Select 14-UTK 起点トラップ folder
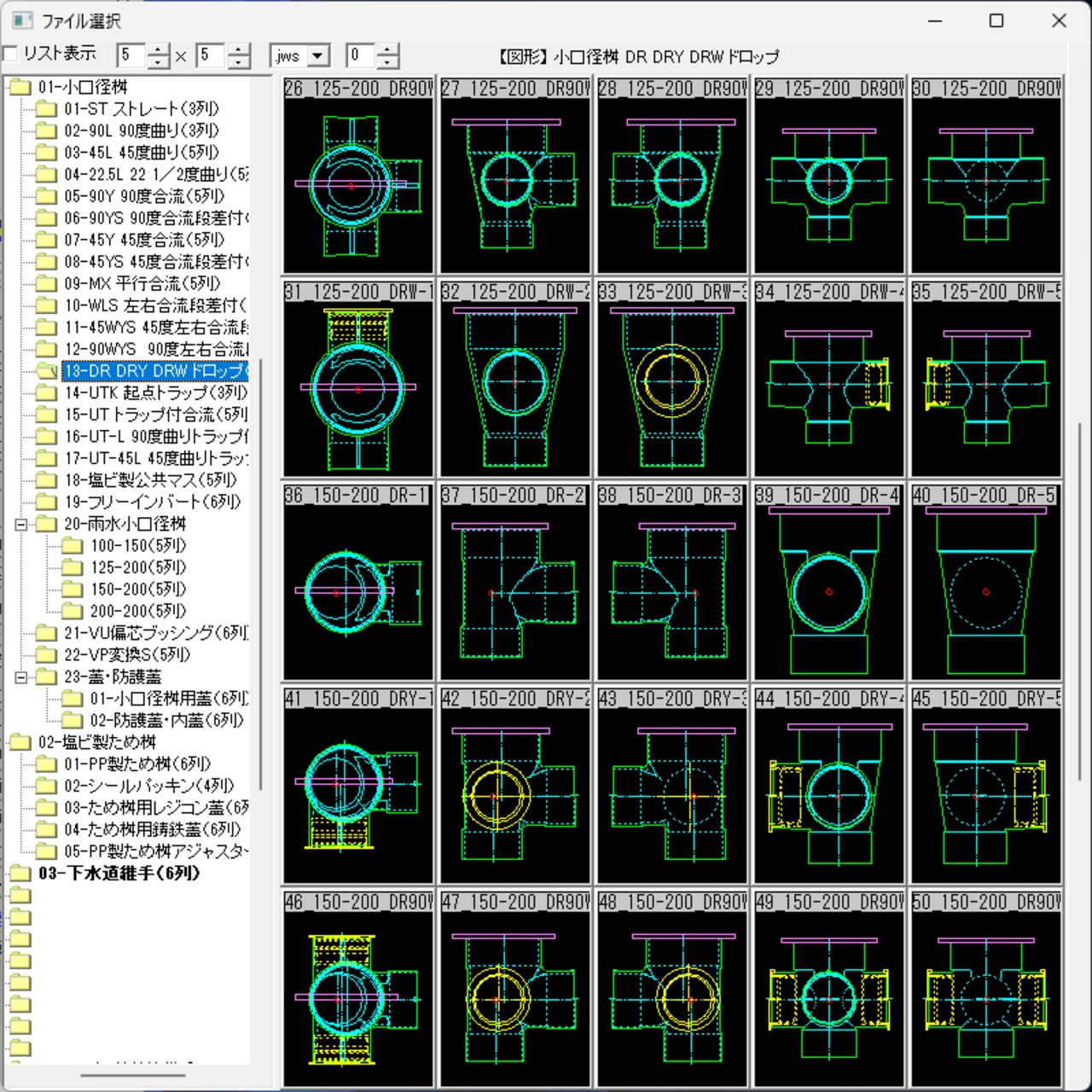 click(155, 392)
